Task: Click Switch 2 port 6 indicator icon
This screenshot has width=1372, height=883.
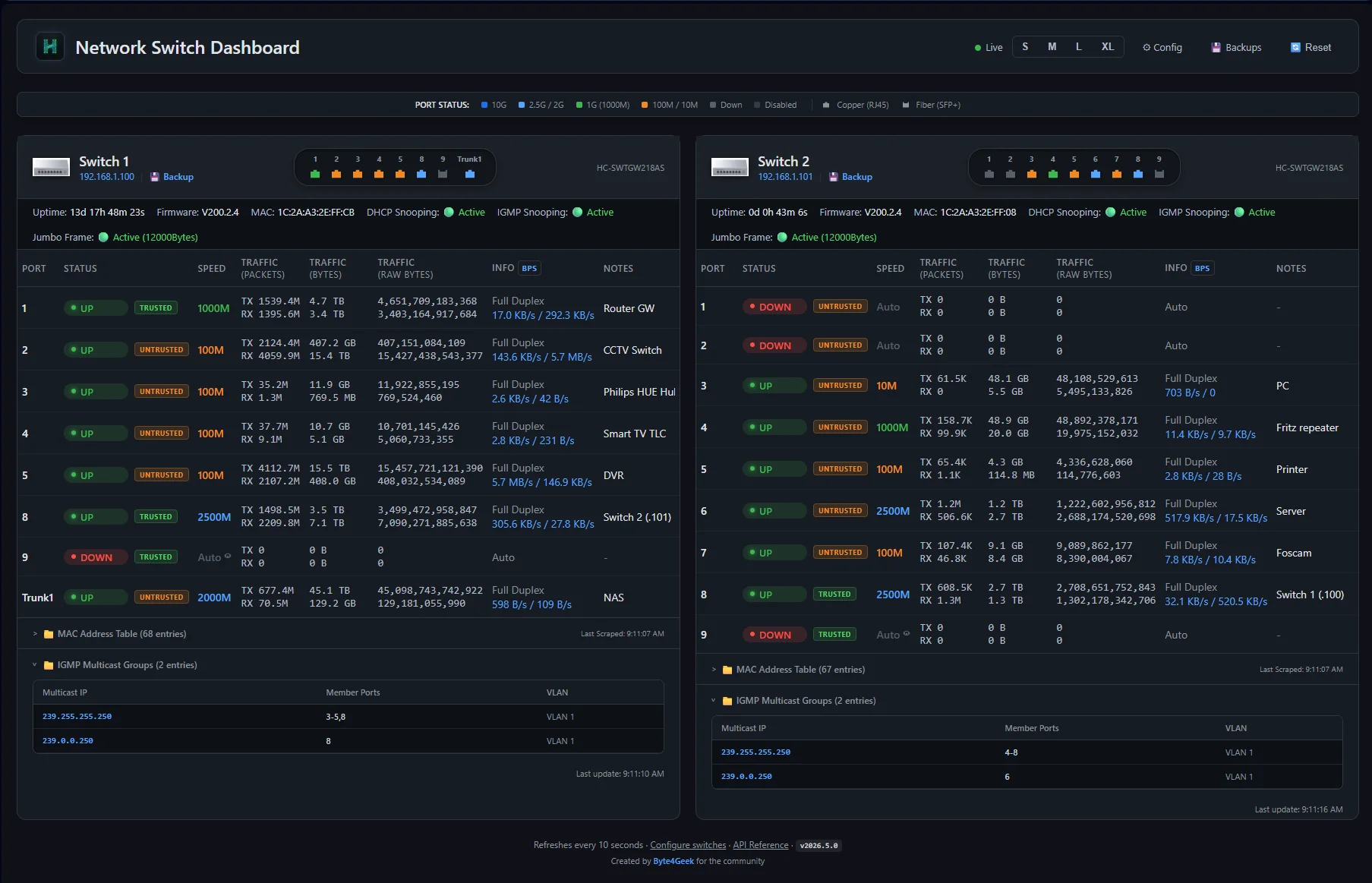Action: [1095, 174]
